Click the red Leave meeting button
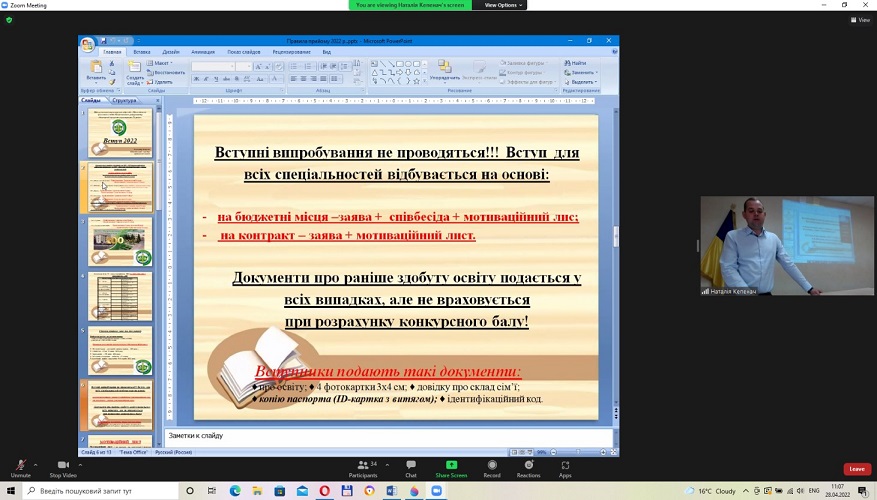Viewport: 877px width, 500px height. [857, 469]
